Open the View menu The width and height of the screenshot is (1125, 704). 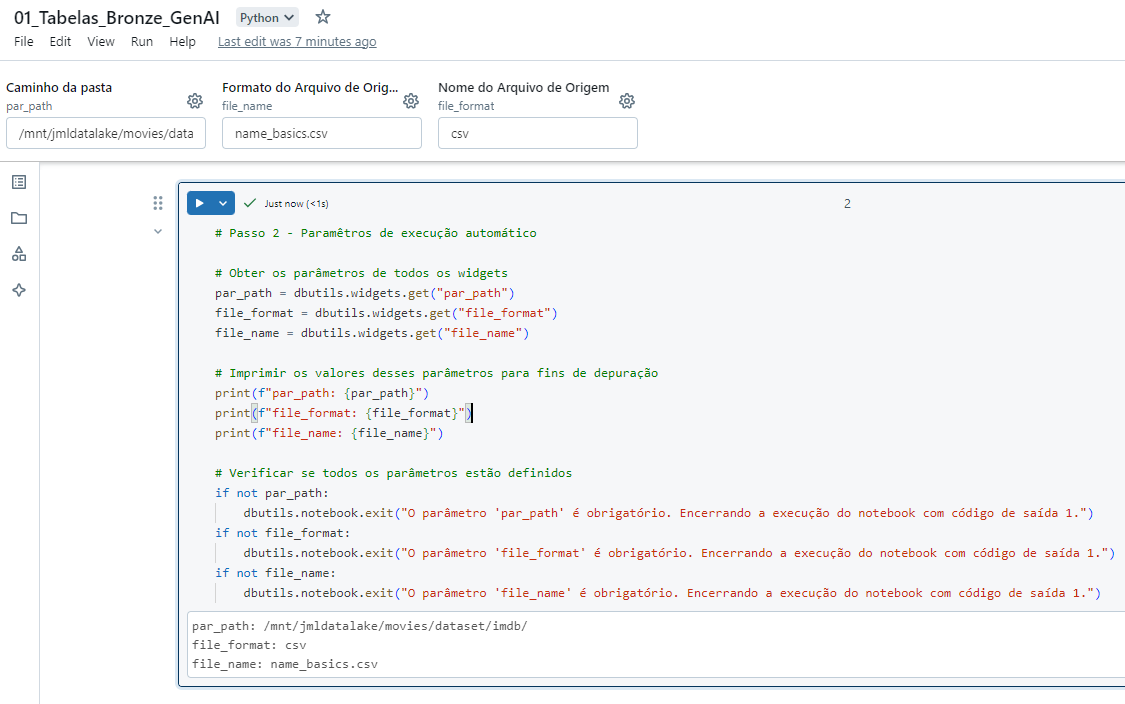coord(101,42)
